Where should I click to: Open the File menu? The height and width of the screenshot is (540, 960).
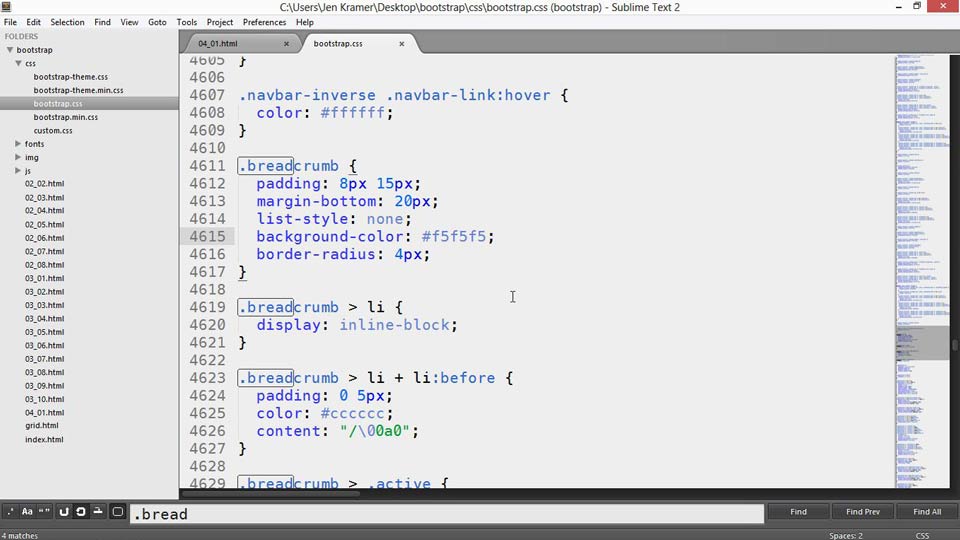[10, 22]
